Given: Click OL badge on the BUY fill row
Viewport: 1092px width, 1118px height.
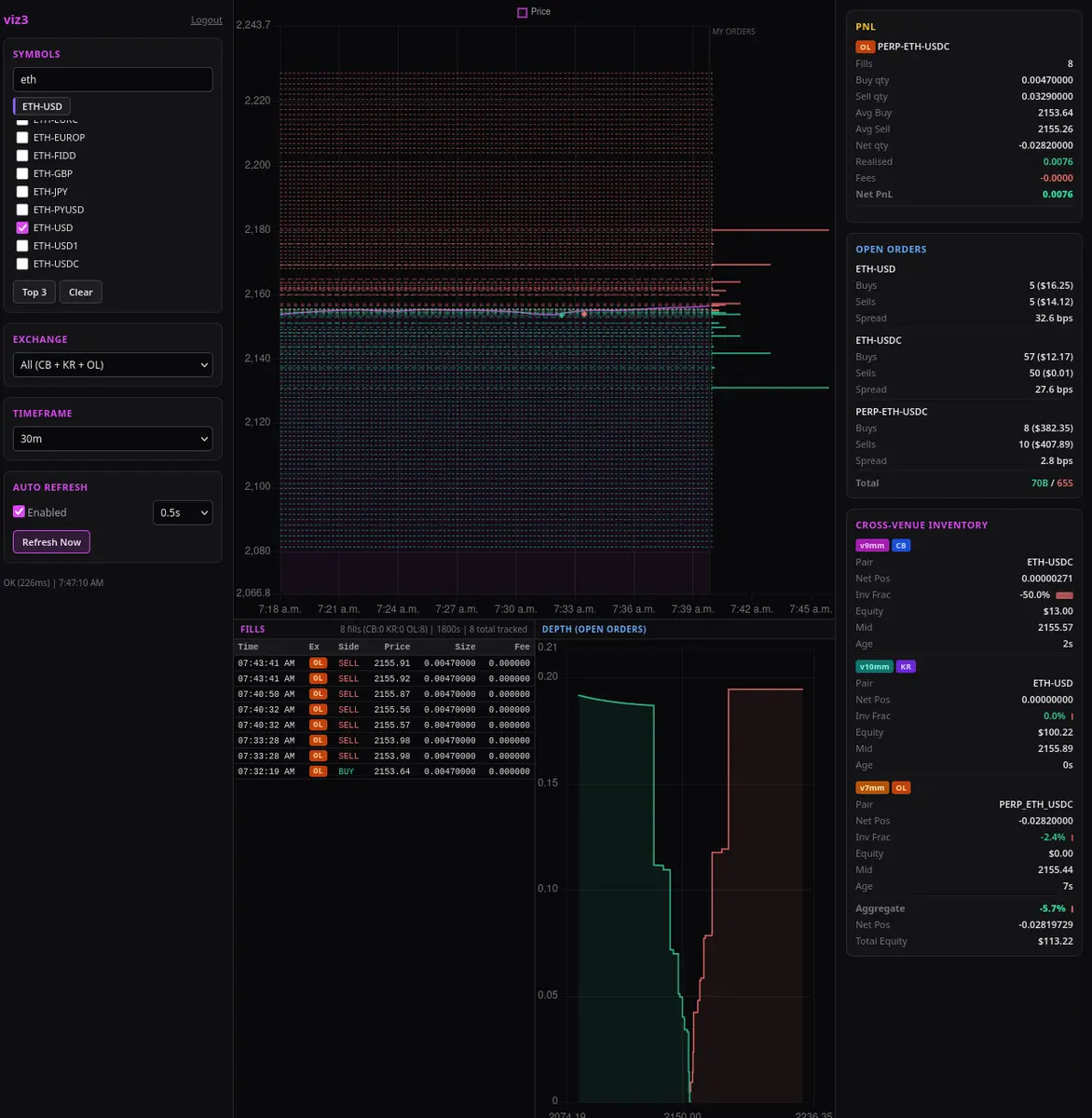Looking at the screenshot, I should [x=318, y=771].
